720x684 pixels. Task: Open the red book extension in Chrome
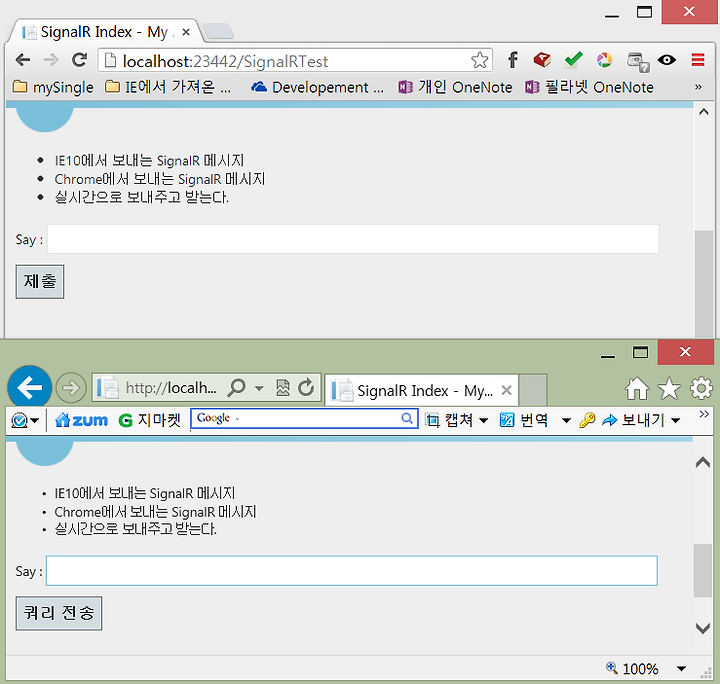[542, 60]
